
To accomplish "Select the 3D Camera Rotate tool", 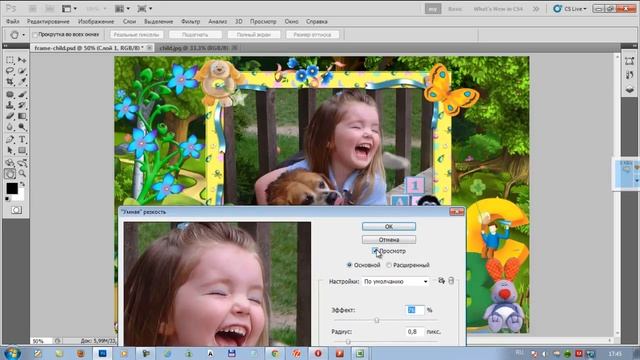I will coord(22,163).
